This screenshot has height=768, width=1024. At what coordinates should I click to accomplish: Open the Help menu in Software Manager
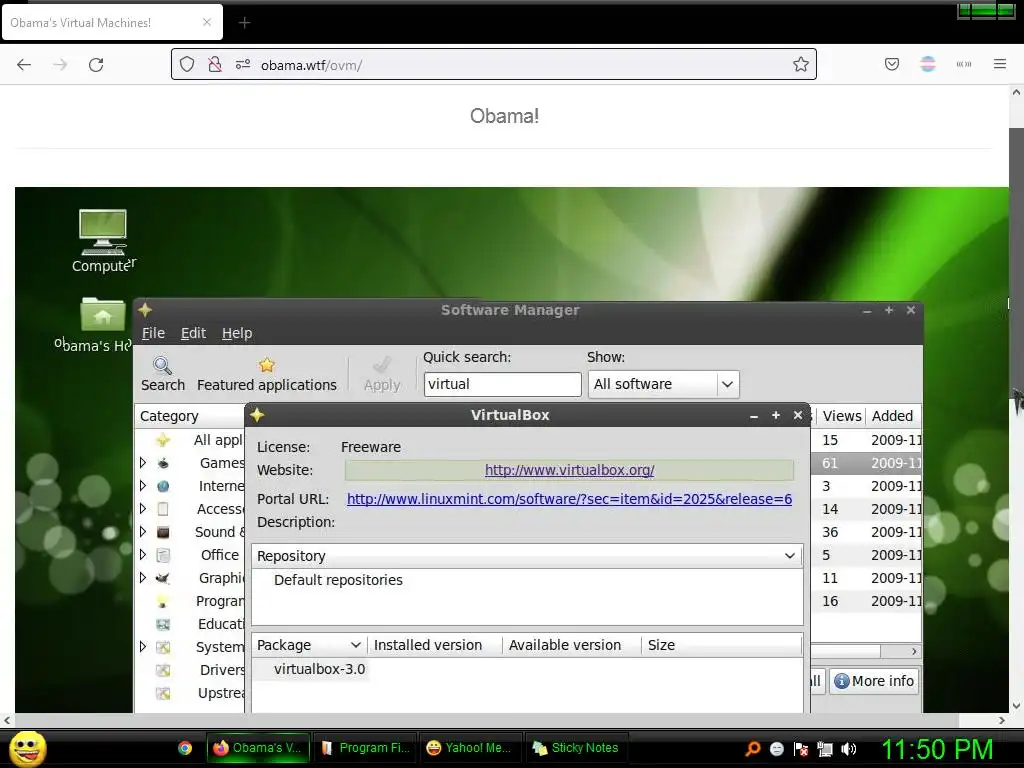pyautogui.click(x=237, y=333)
